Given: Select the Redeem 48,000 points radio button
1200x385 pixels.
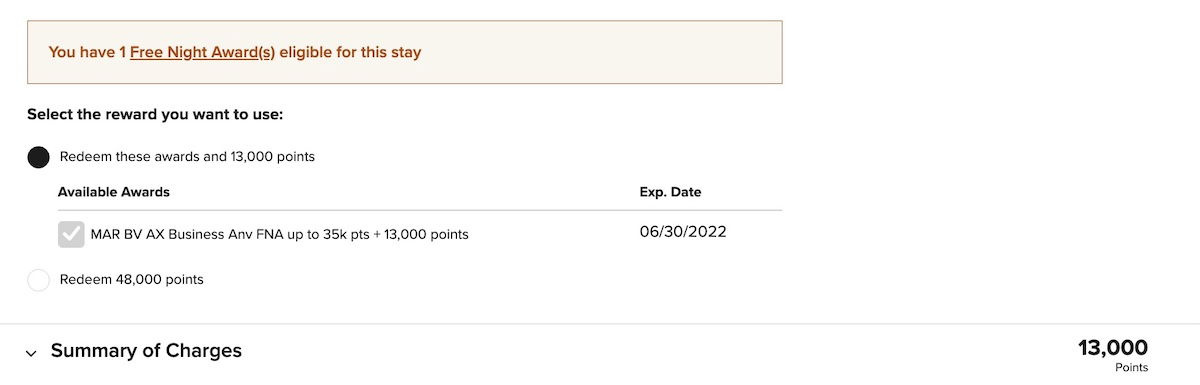Looking at the screenshot, I should coord(38,280).
